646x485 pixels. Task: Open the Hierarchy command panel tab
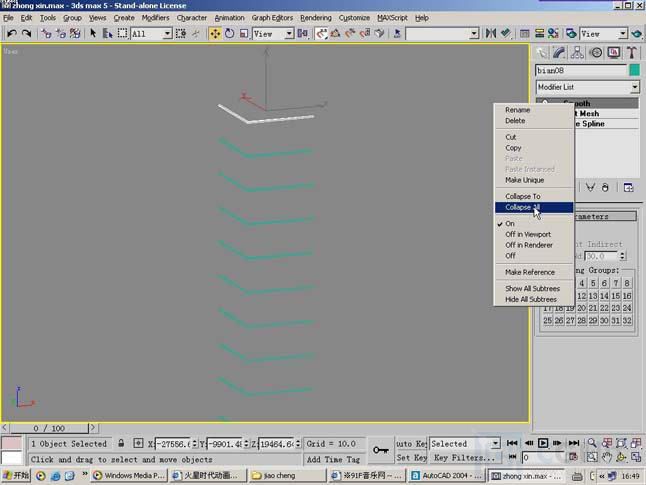(x=577, y=53)
